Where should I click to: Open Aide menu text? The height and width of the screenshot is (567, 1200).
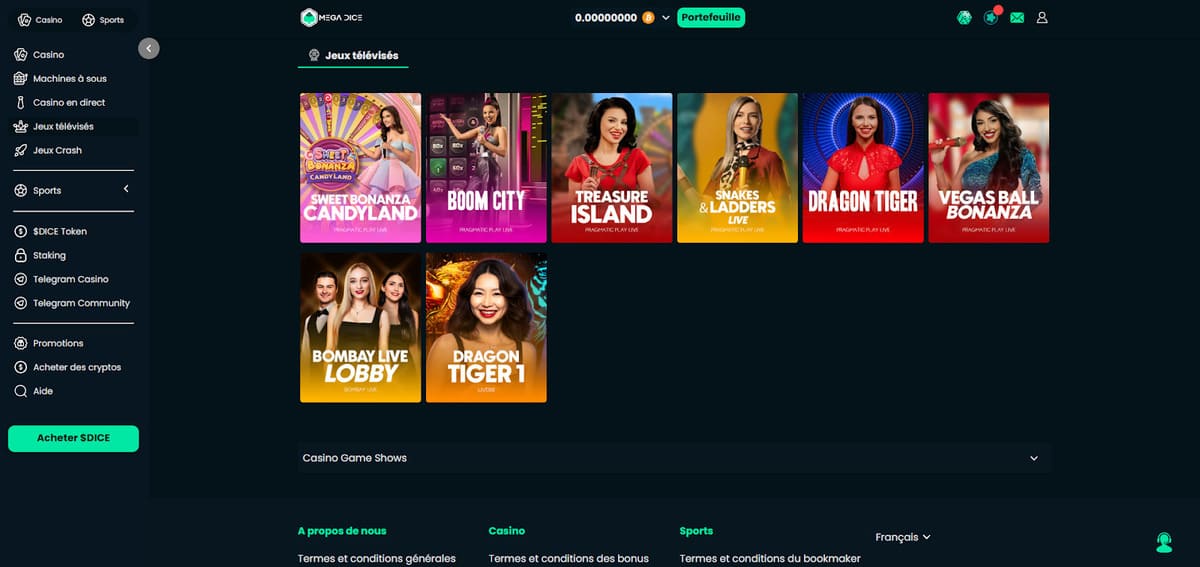[43, 392]
